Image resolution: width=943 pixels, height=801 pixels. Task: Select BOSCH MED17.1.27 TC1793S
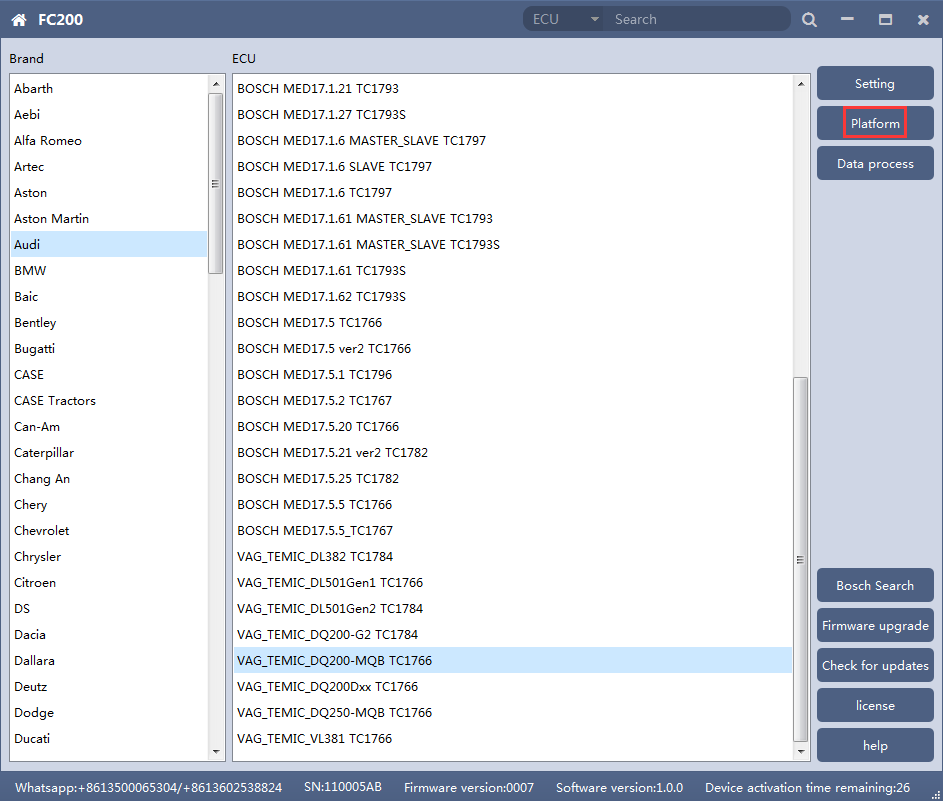513,114
